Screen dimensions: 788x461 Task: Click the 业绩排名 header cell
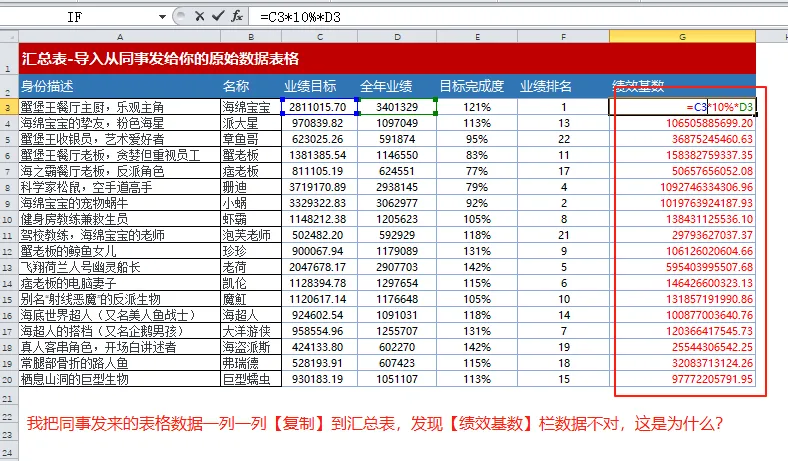coord(563,86)
